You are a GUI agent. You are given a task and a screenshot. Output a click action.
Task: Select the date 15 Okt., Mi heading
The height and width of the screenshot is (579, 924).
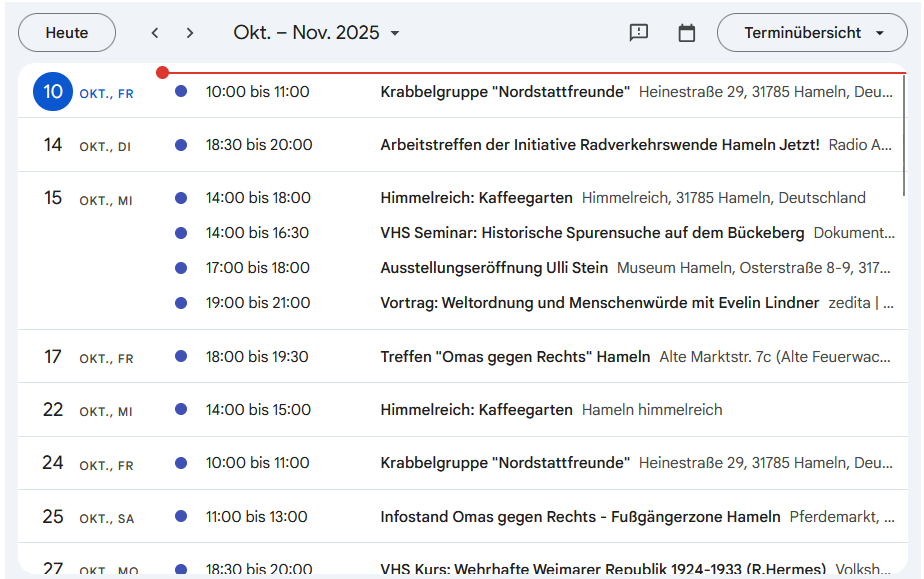(53, 198)
